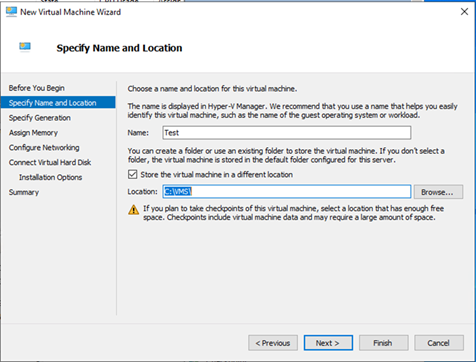Select the Specify Name and Location step
Viewport: 476px width, 362px height.
(58, 103)
